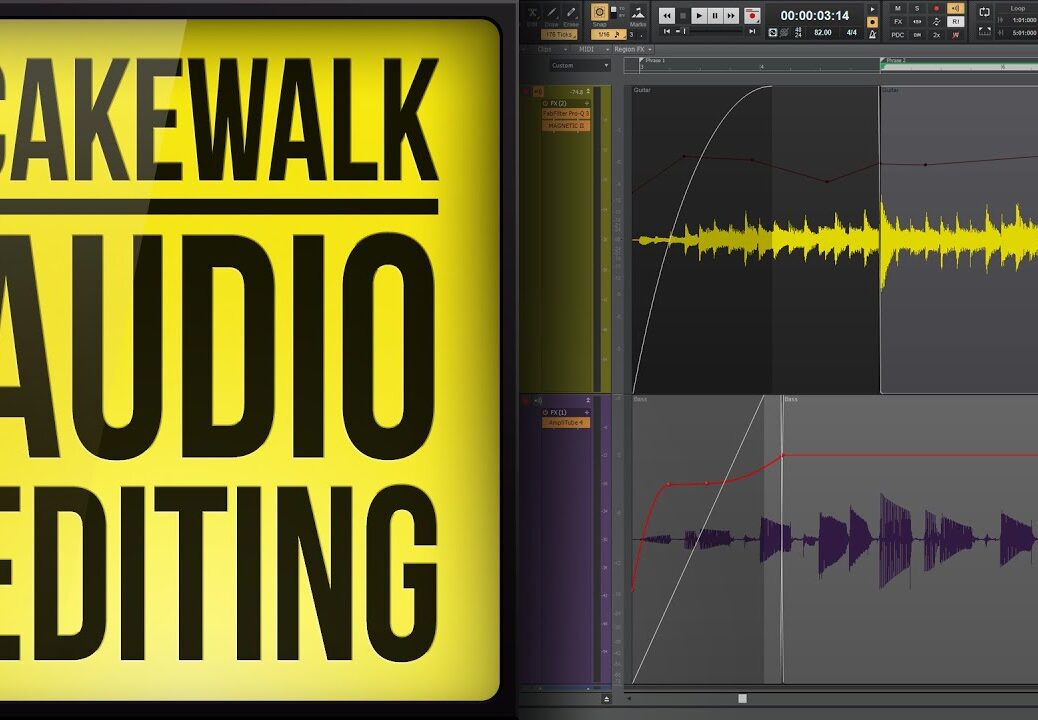Select the second Bass audio clip
The height and width of the screenshot is (720, 1038).
coord(910,539)
